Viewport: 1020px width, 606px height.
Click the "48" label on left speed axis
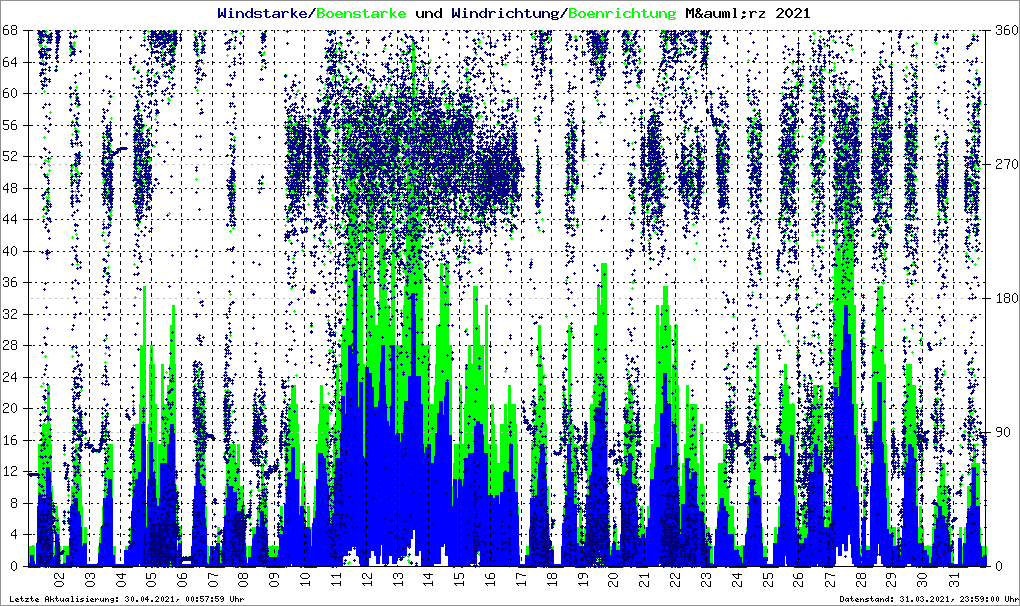[x=10, y=189]
